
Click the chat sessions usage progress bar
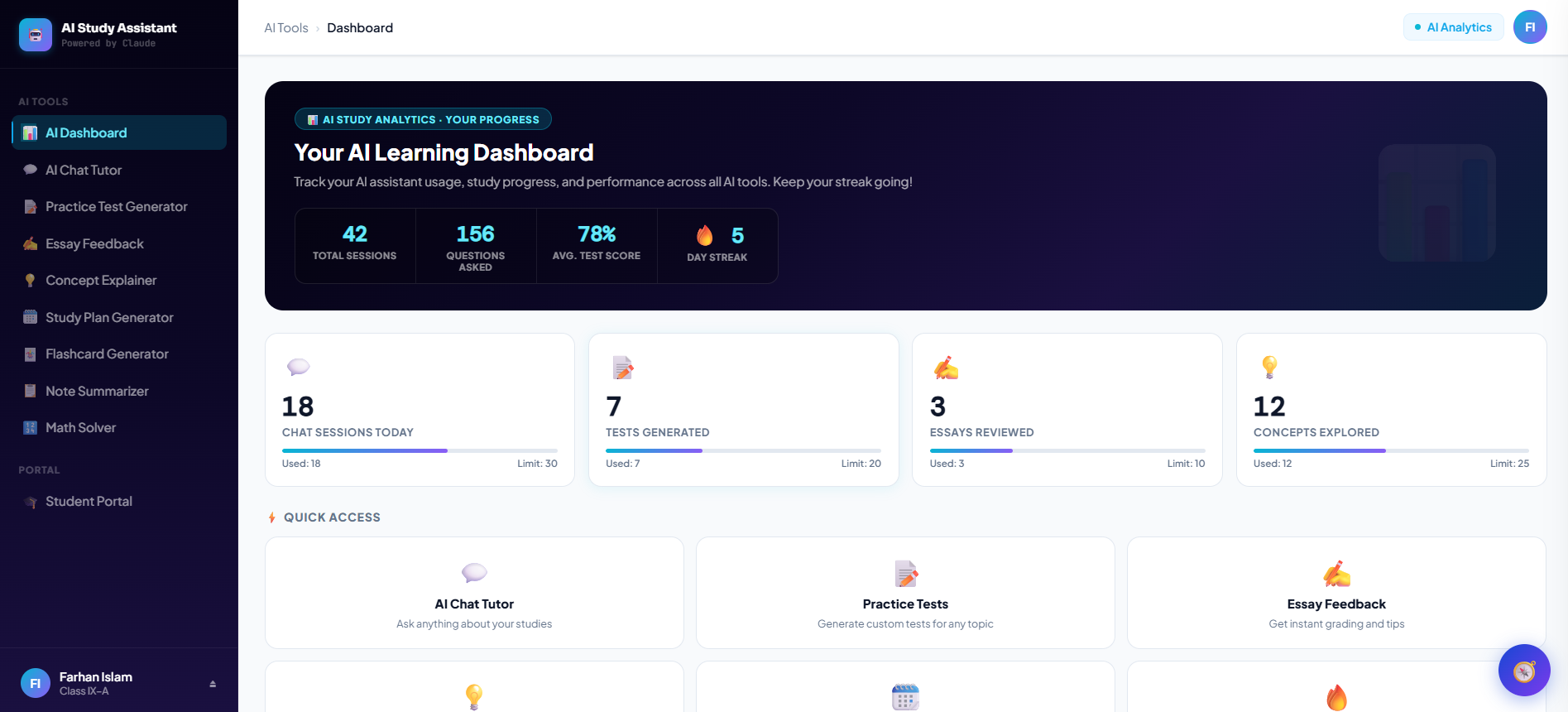tap(420, 450)
